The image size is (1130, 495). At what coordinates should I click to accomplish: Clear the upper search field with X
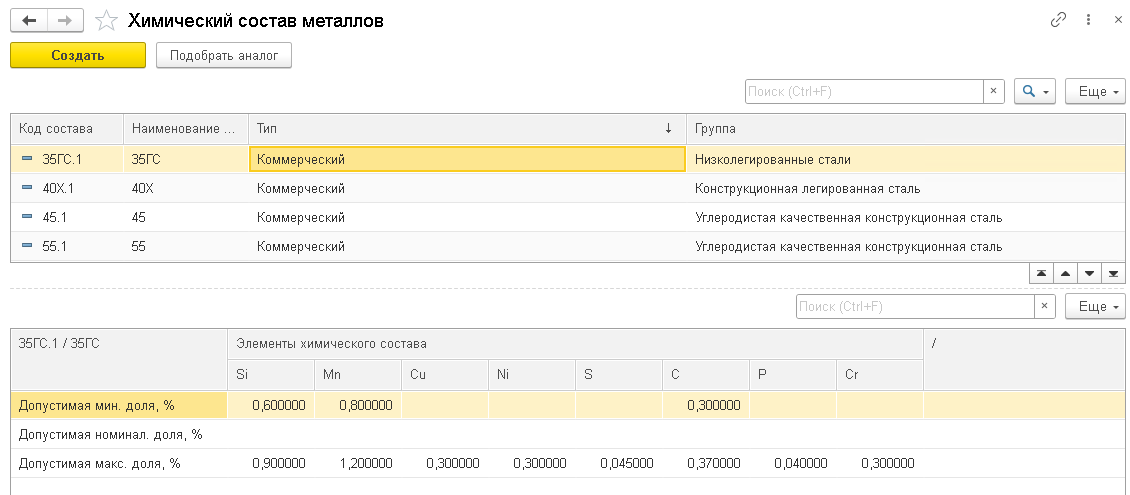[993, 92]
